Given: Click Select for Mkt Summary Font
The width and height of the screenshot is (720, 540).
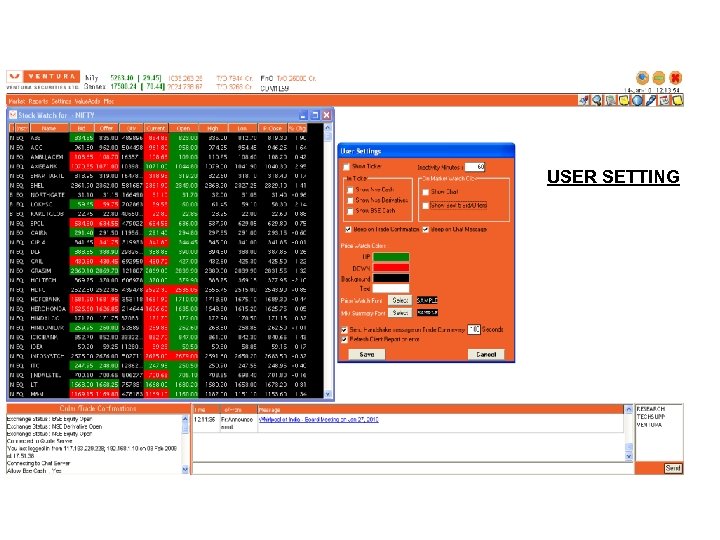Looking at the screenshot, I should click(400, 312).
